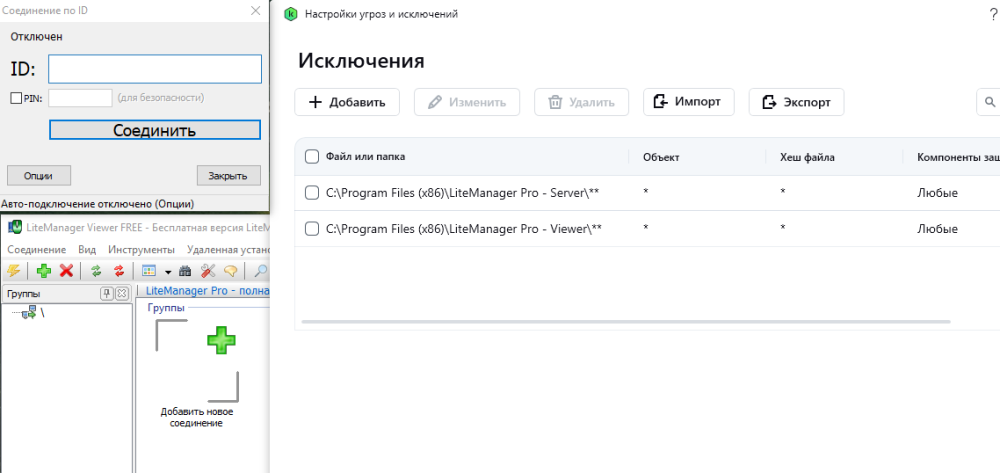This screenshot has width=1000, height=473.
Task: Click the Компоненты защиты column header
Action: 959,157
